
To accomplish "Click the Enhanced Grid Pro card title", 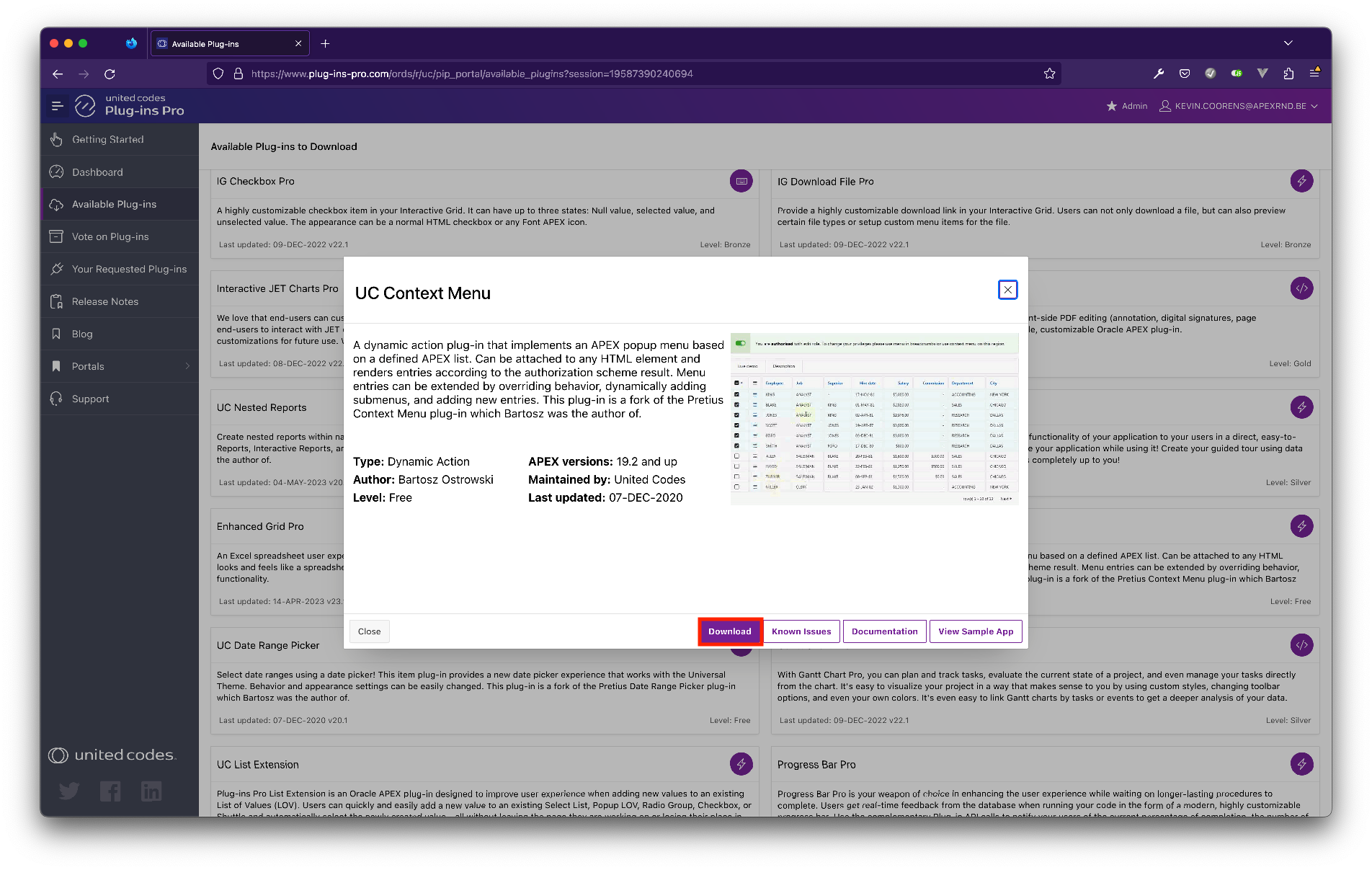I will click(259, 526).
